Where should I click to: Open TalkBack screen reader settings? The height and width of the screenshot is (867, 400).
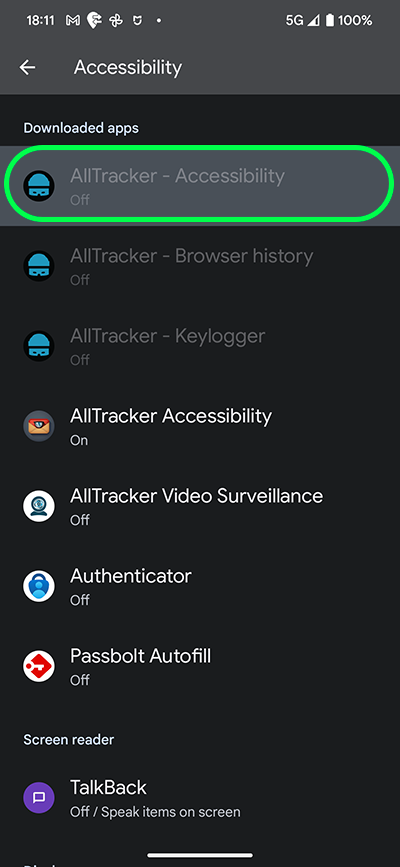click(200, 798)
